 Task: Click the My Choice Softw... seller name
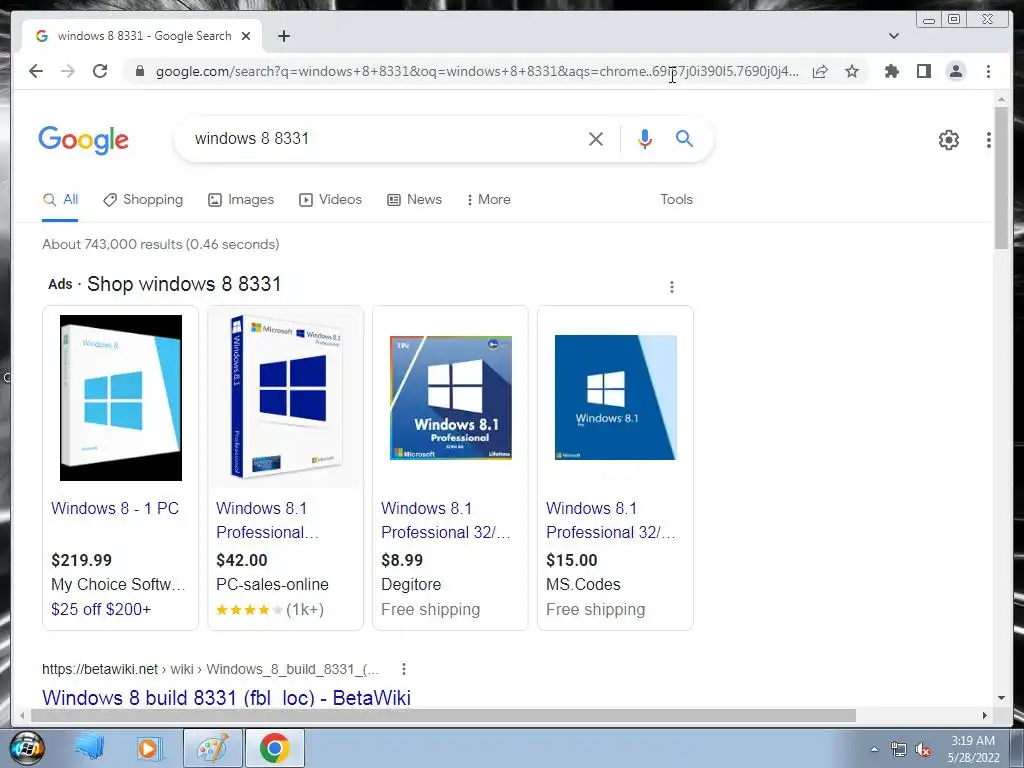(x=118, y=584)
